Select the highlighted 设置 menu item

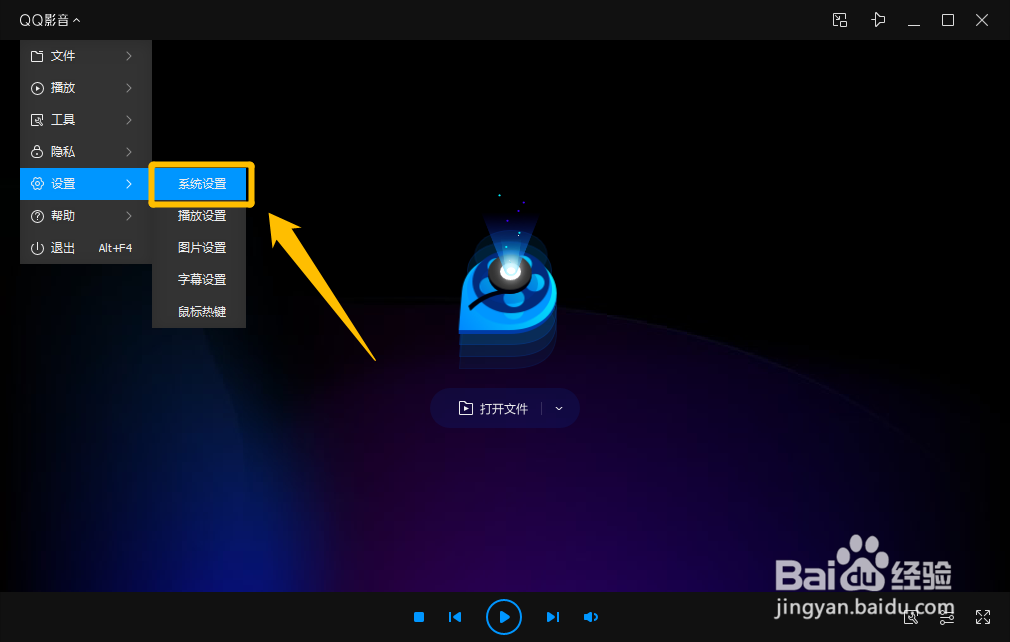[86, 184]
